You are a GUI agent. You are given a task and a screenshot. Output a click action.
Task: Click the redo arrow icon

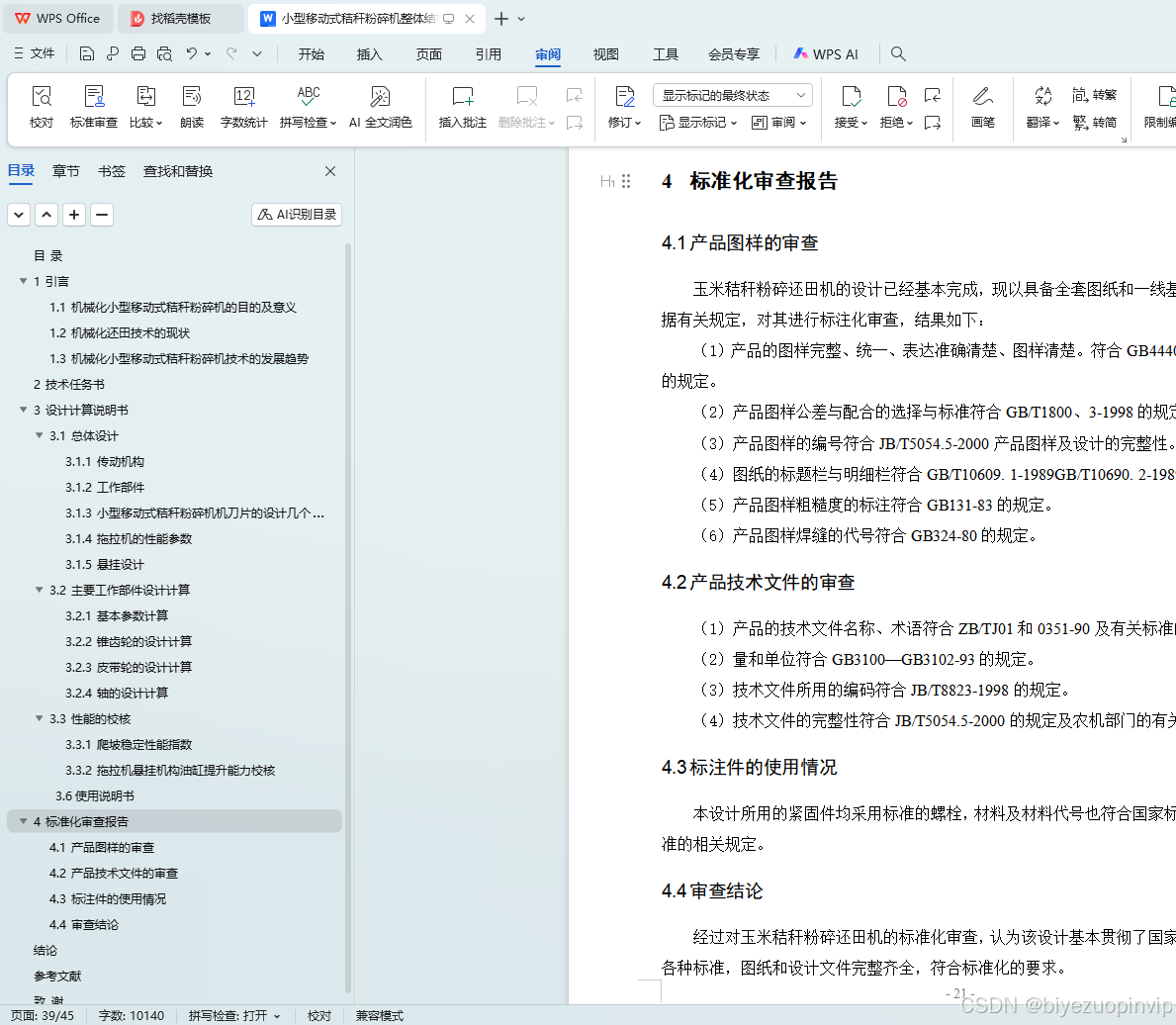click(231, 53)
